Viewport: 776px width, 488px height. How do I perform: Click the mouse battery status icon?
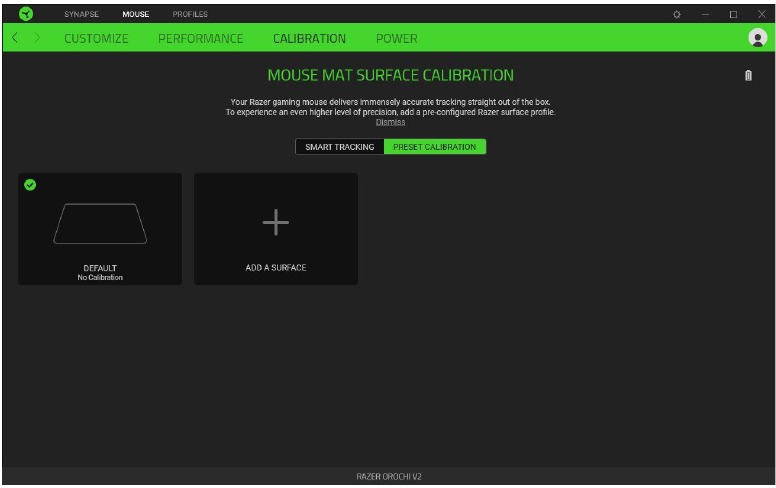[748, 75]
